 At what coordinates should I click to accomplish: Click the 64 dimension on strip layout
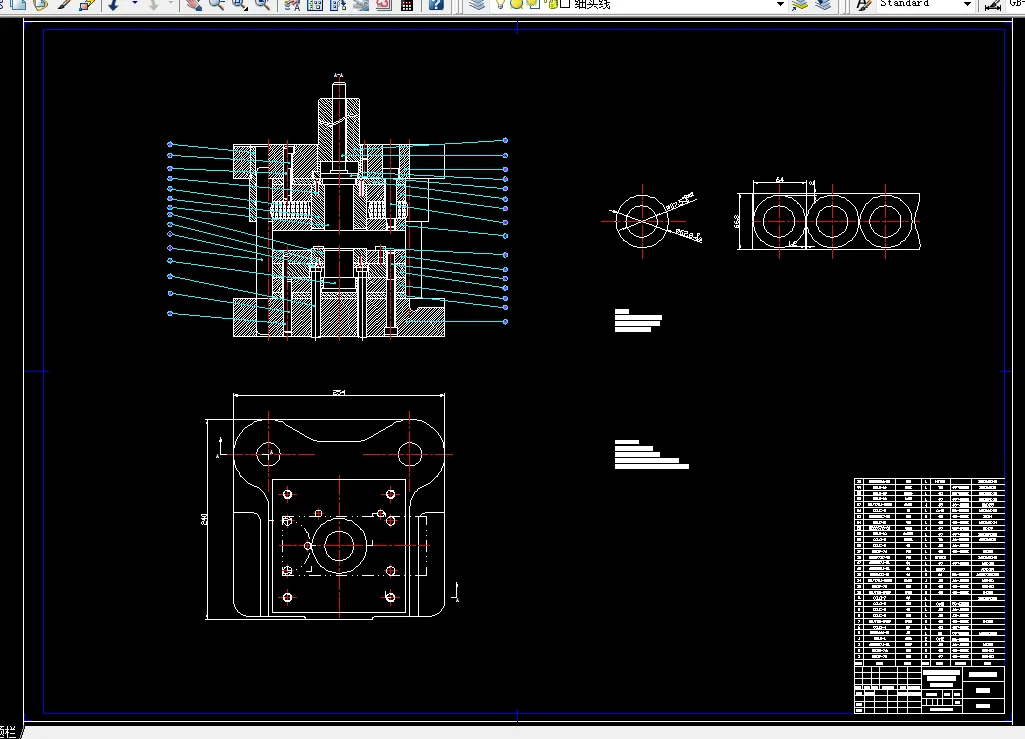pos(779,179)
